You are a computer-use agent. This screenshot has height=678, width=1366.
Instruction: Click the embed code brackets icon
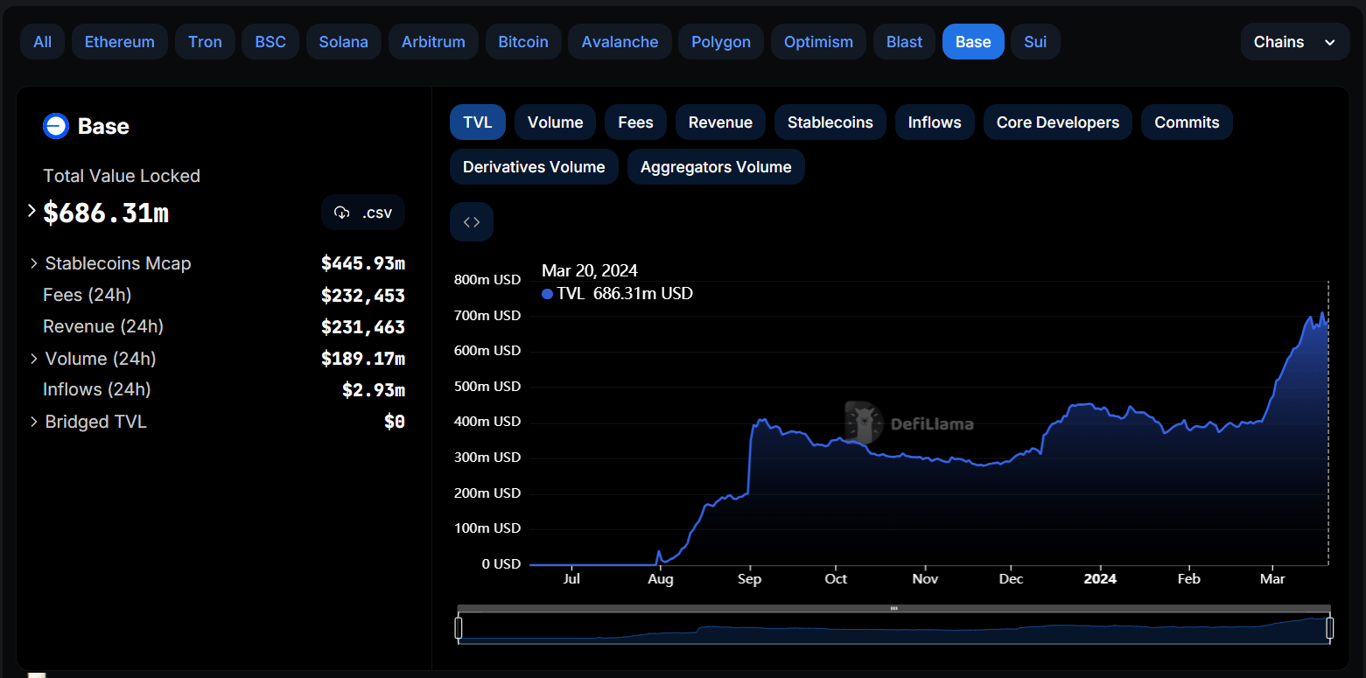pyautogui.click(x=471, y=222)
